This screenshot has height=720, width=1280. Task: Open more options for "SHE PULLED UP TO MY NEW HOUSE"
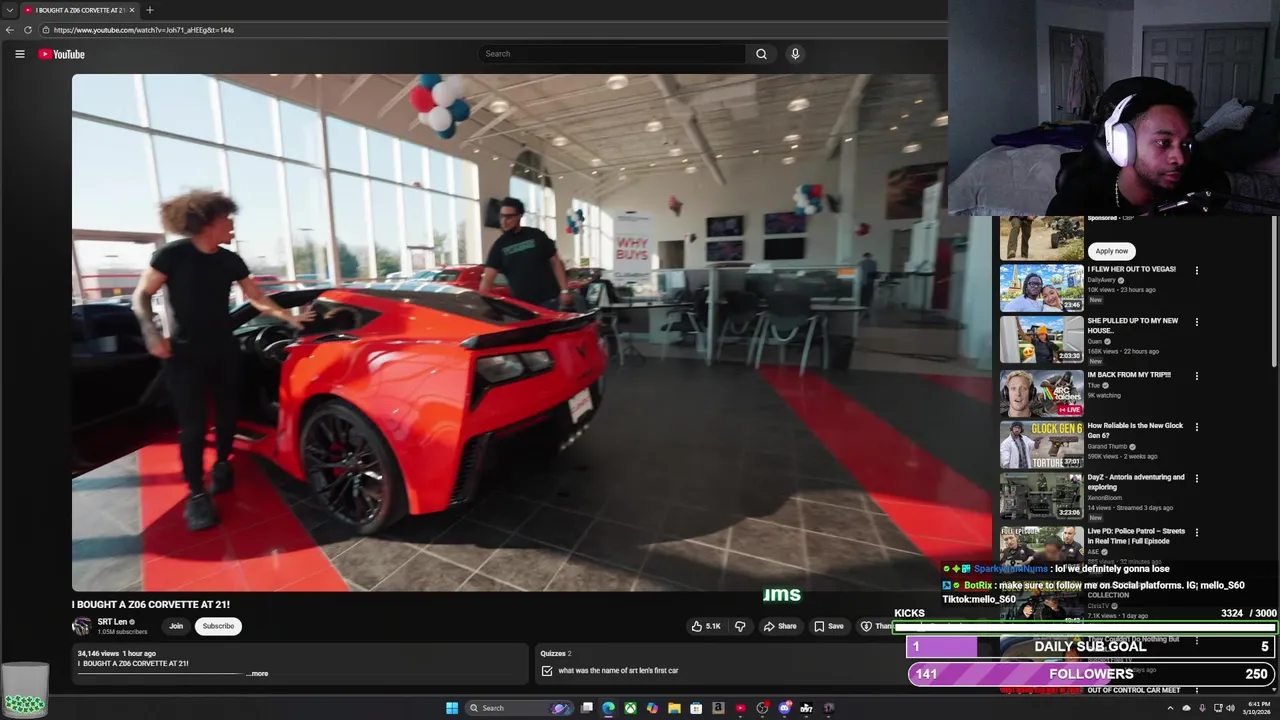pos(1196,322)
